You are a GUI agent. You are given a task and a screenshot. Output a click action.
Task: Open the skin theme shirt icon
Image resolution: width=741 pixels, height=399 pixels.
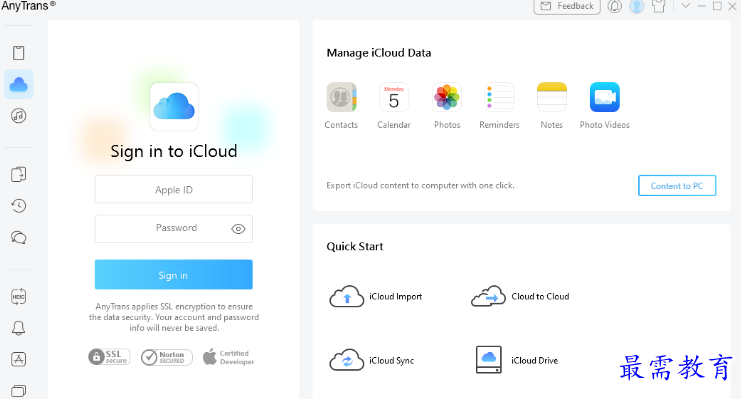659,6
